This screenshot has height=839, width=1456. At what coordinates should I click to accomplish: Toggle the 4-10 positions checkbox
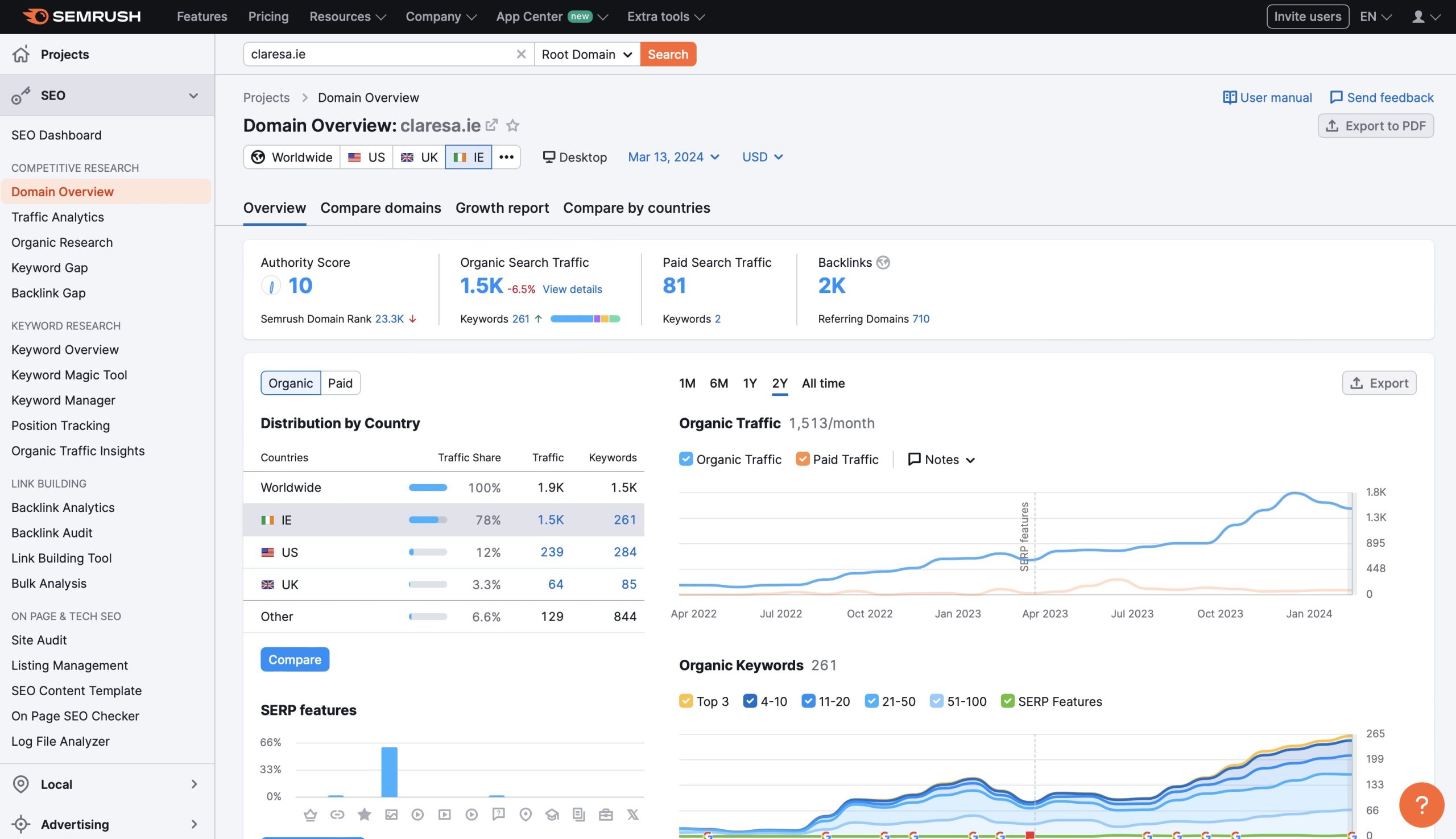pos(750,701)
